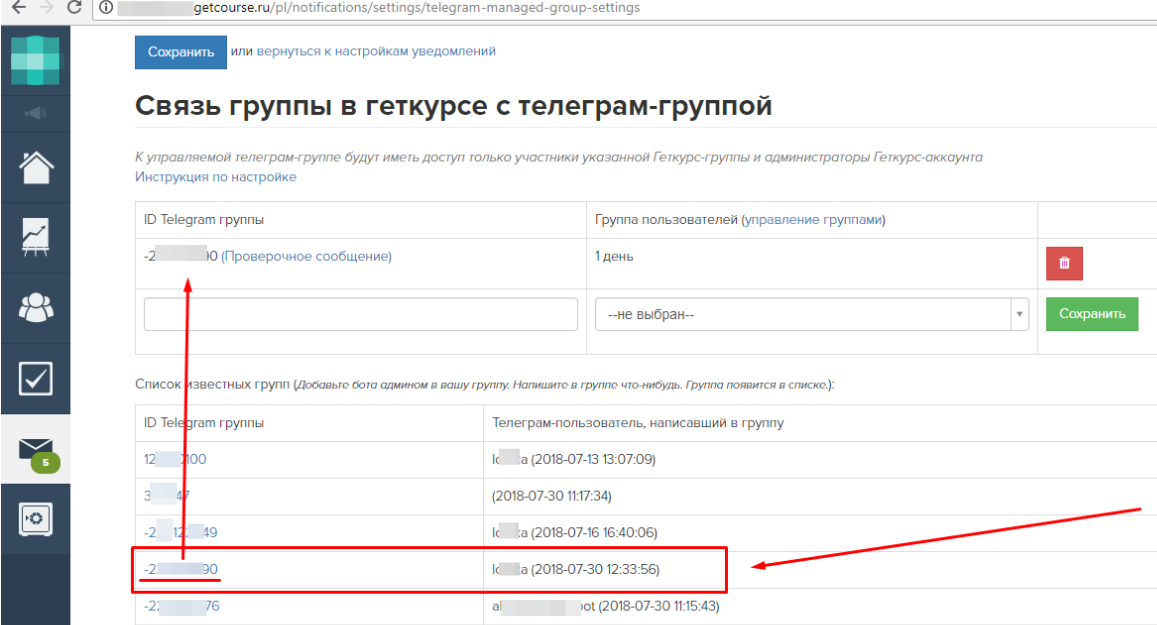Select known group ID ending in 90
The width and height of the screenshot is (1157, 625).
pos(181,569)
